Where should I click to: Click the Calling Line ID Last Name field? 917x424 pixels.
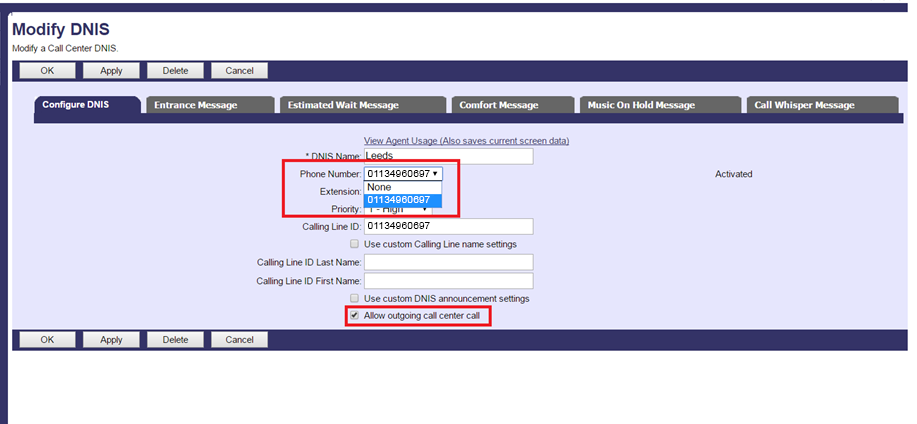(449, 263)
